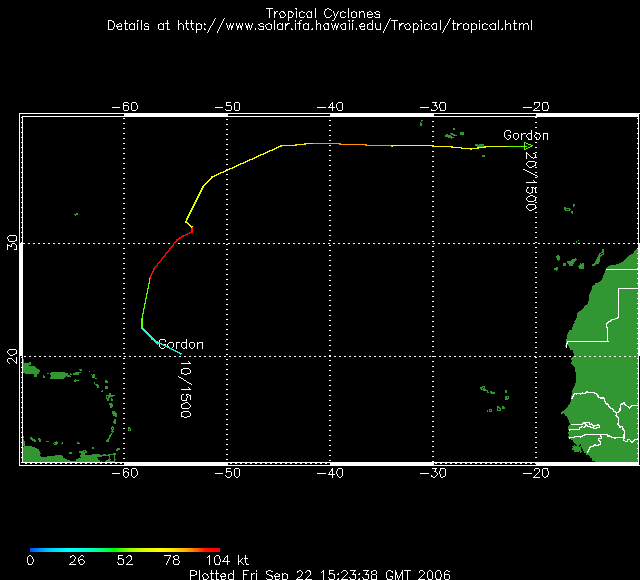Click the Tropical Cyclones title text
Image resolution: width=640 pixels, height=580 pixels.
[322, 12]
